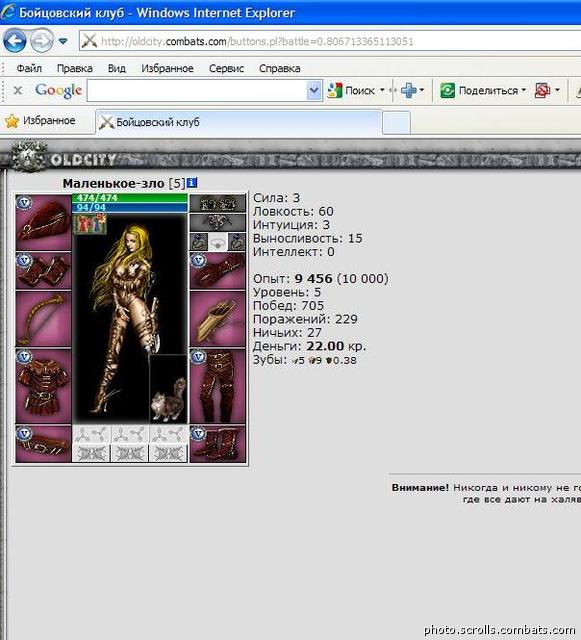Click the left ring slot
The width and height of the screenshot is (581, 640).
coord(199,242)
